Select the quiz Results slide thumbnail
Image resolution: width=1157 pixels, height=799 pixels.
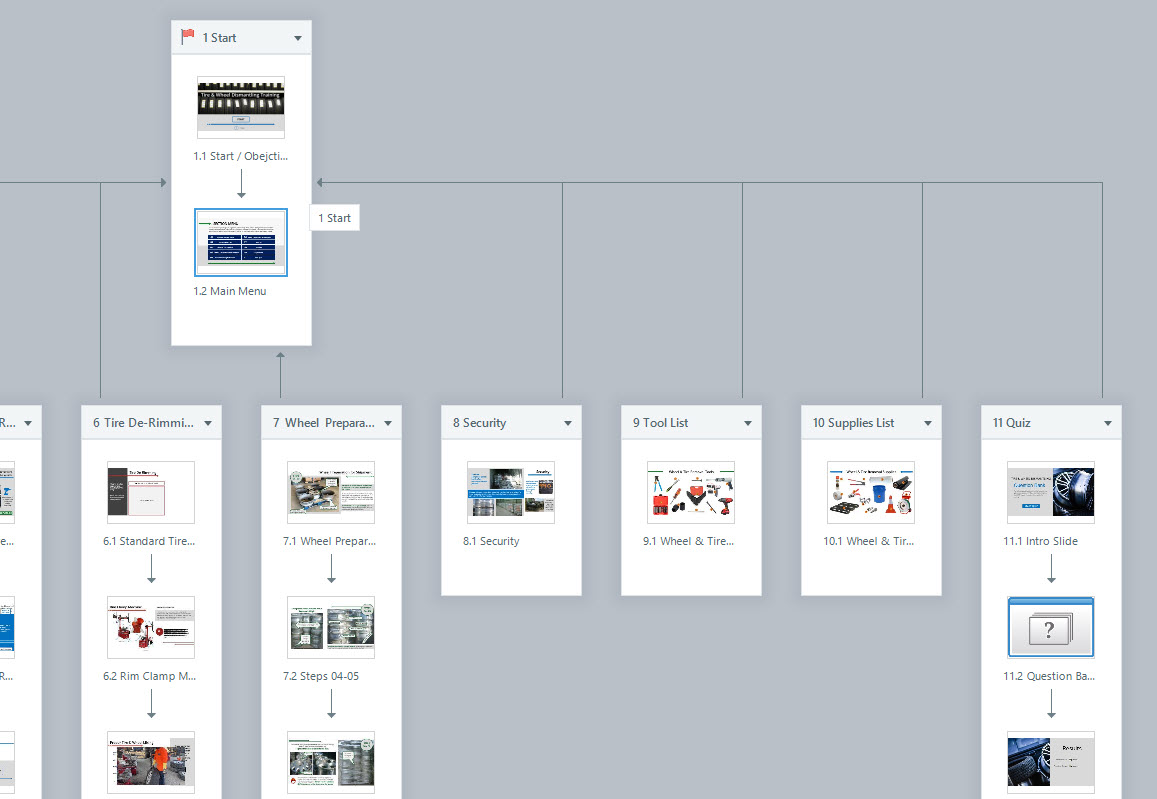pyautogui.click(x=1051, y=762)
